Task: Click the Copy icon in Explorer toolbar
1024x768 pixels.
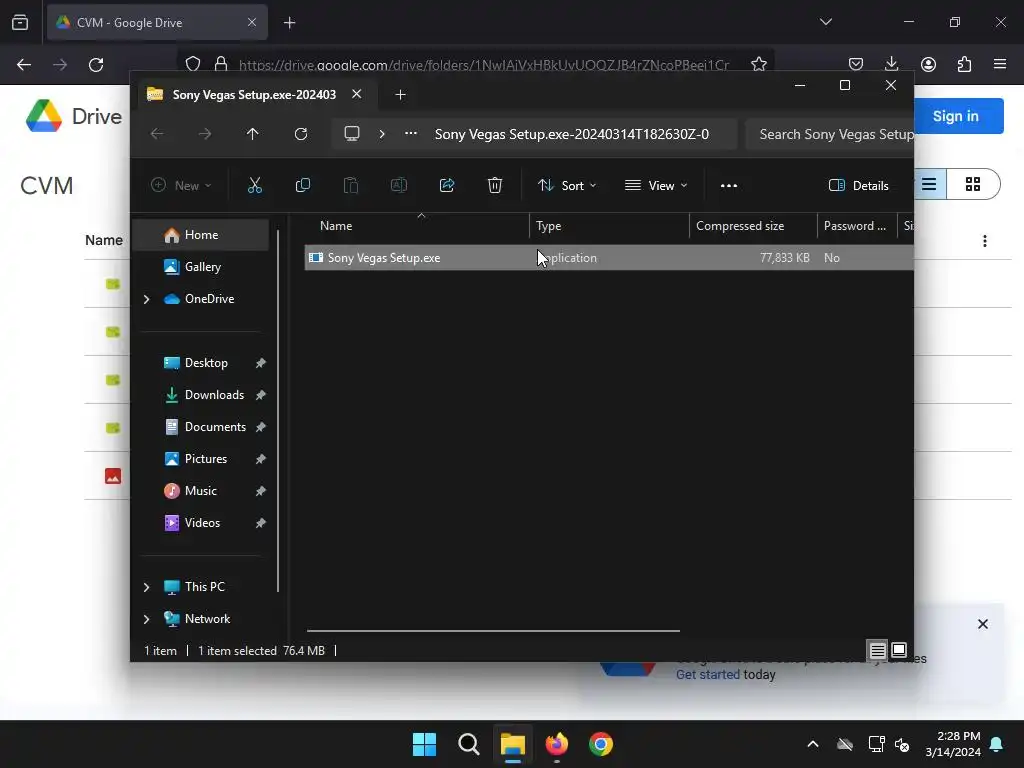Action: (302, 185)
